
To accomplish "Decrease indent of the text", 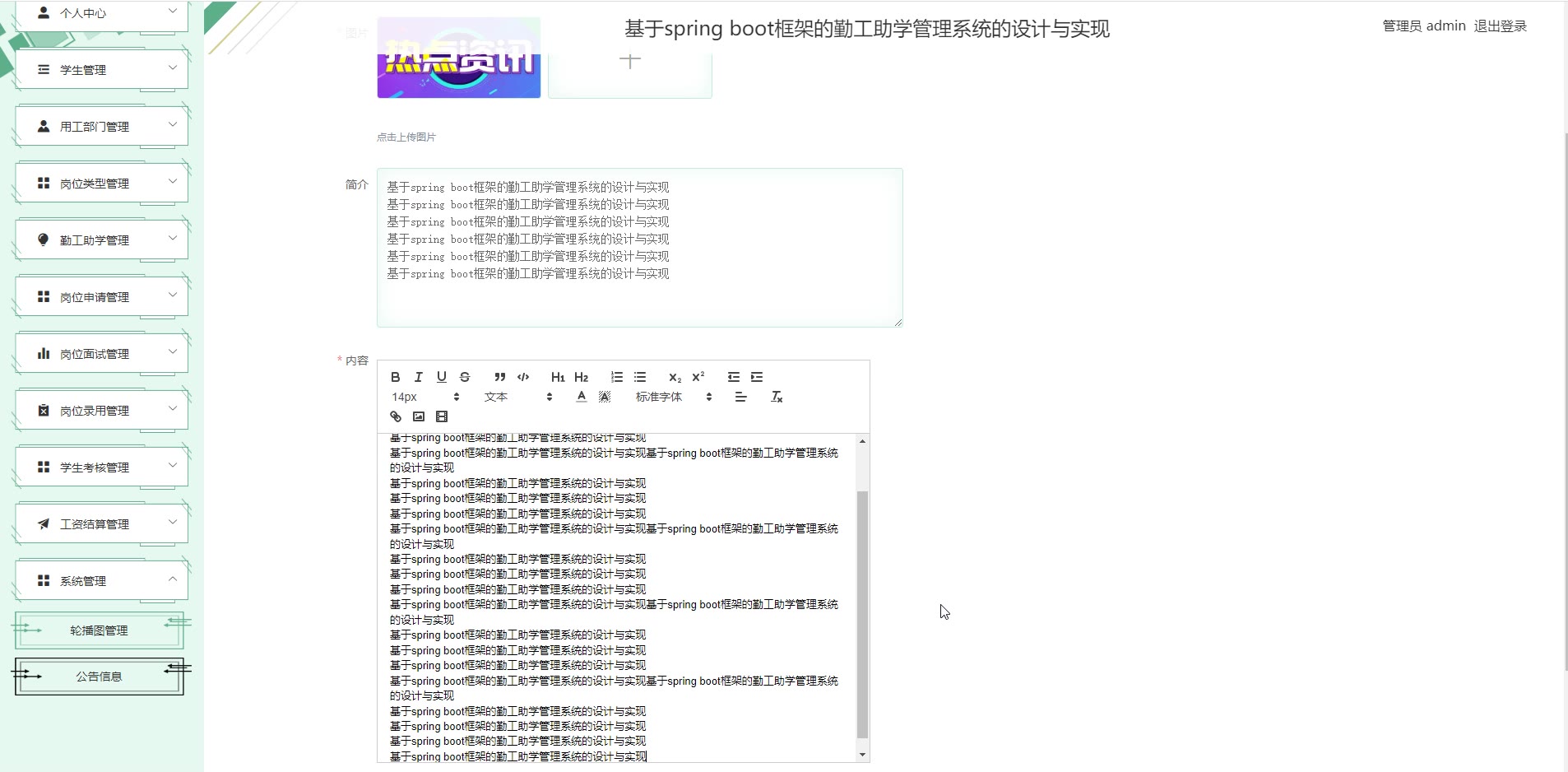I will pos(734,377).
